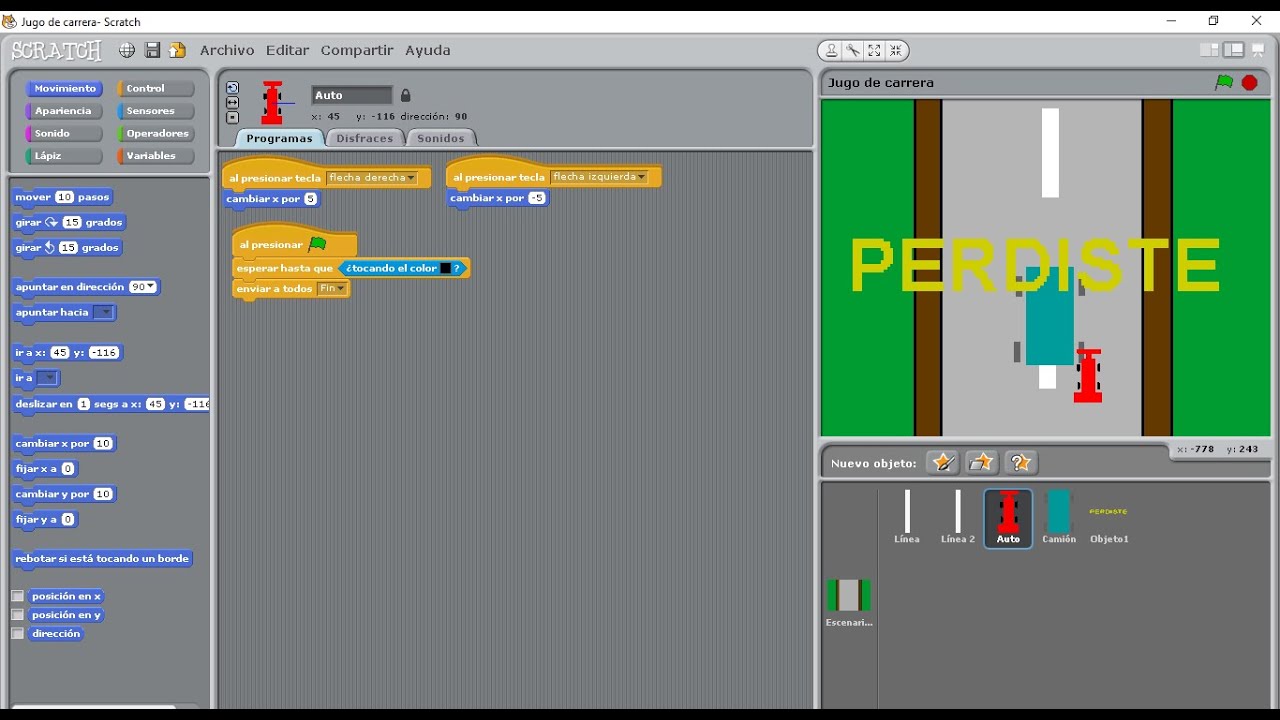Image resolution: width=1280 pixels, height=720 pixels.
Task: Select the grow sprite tool
Action: click(x=874, y=50)
